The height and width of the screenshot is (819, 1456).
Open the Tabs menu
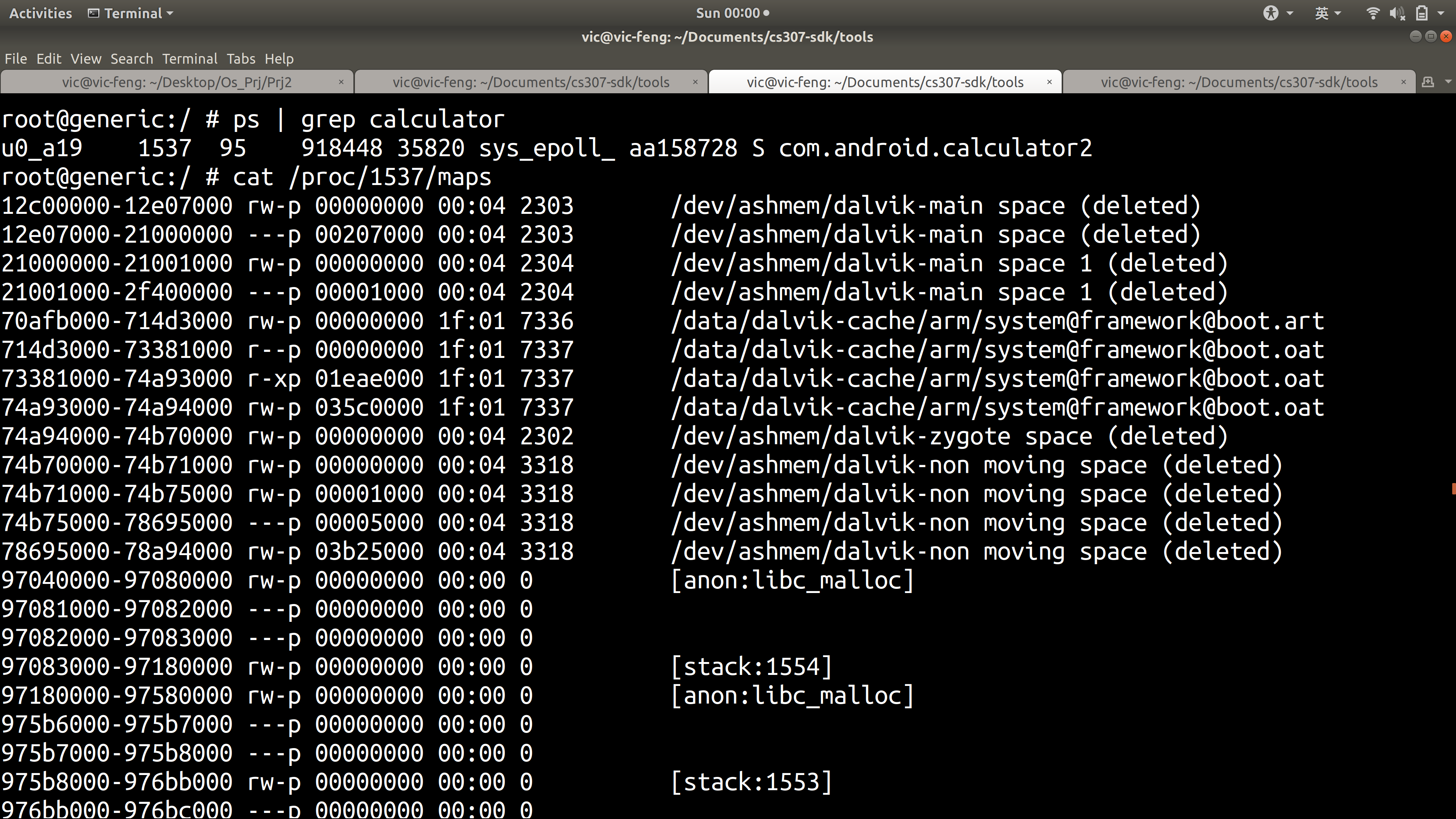point(241,59)
